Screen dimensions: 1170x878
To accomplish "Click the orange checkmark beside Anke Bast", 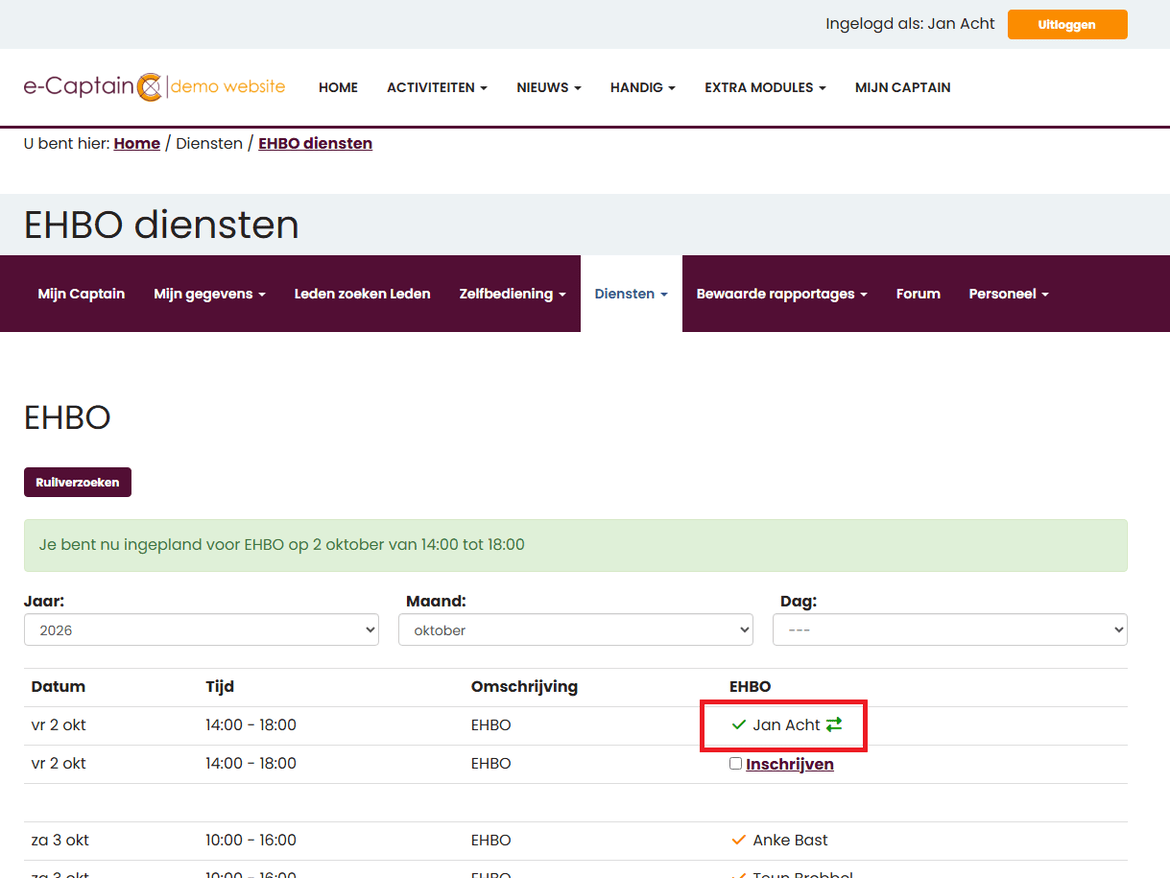I will [739, 840].
